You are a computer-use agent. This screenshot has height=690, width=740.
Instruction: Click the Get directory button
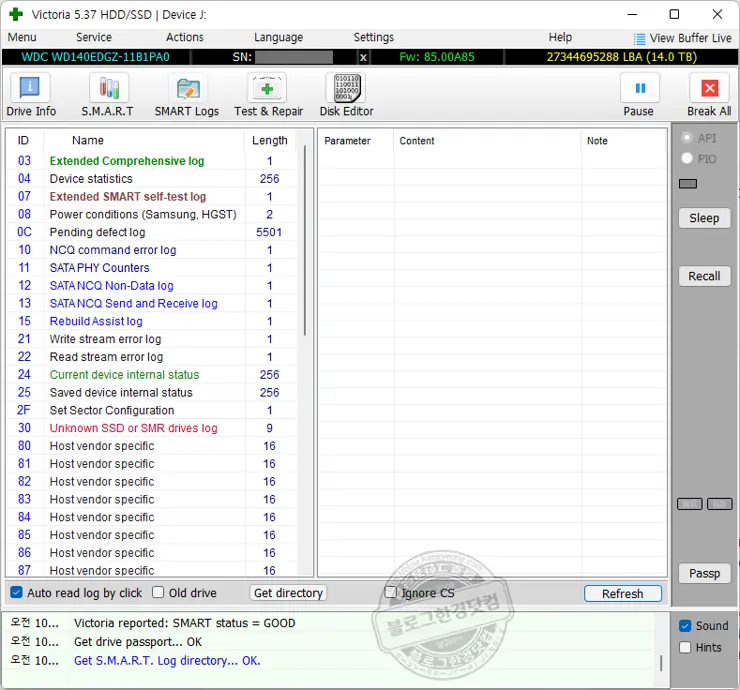tap(288, 593)
